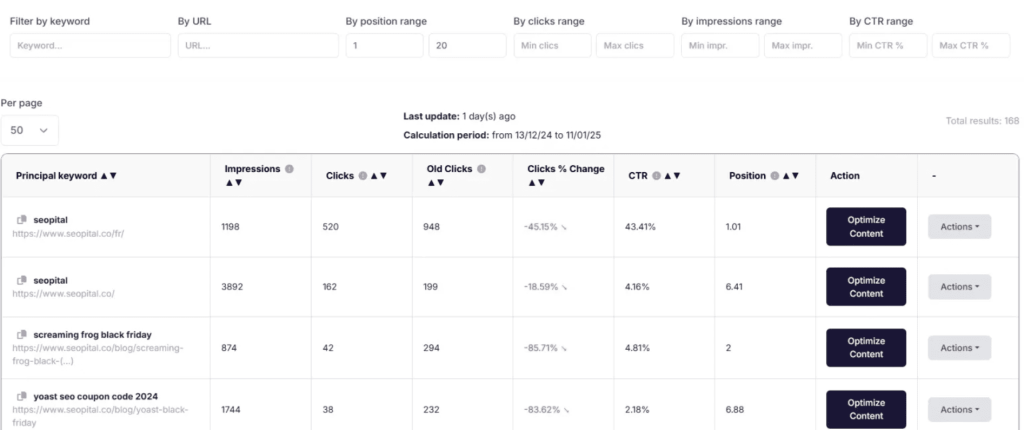Open Actions dropdown for yoast seo row
The width and height of the screenshot is (1024, 430).
959,409
